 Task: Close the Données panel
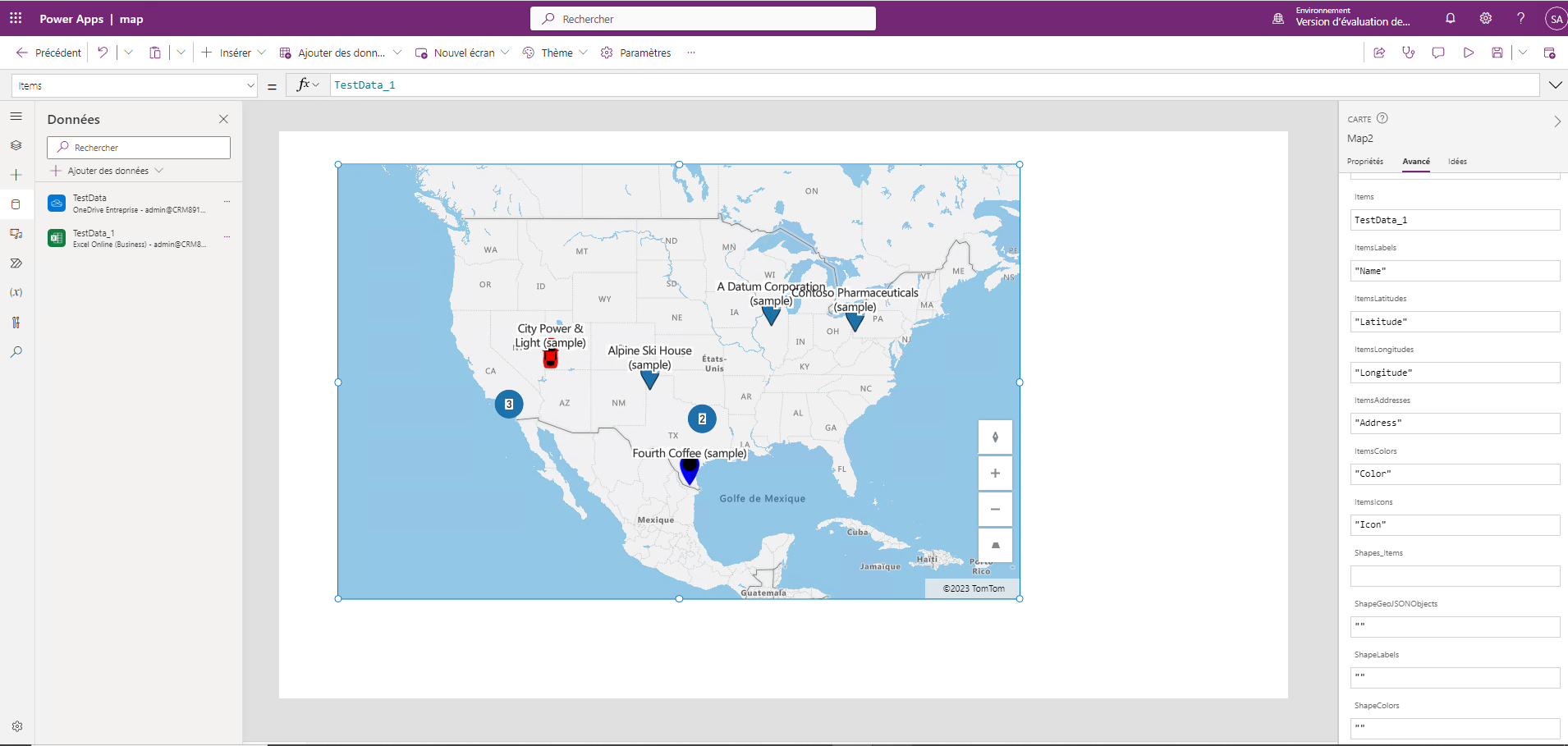[223, 119]
